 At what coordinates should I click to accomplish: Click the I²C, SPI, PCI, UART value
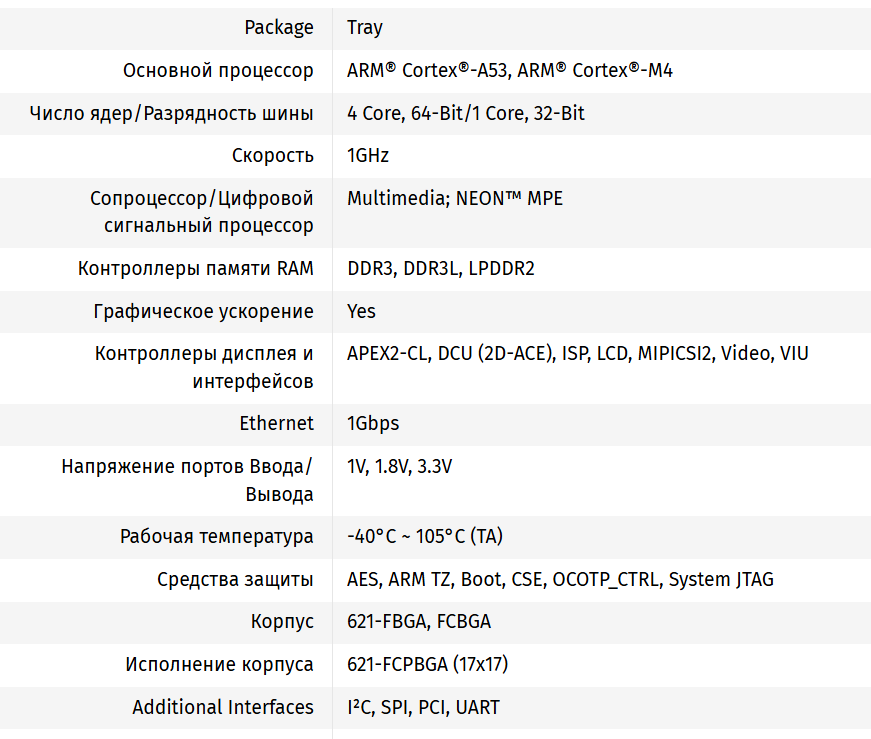point(423,708)
